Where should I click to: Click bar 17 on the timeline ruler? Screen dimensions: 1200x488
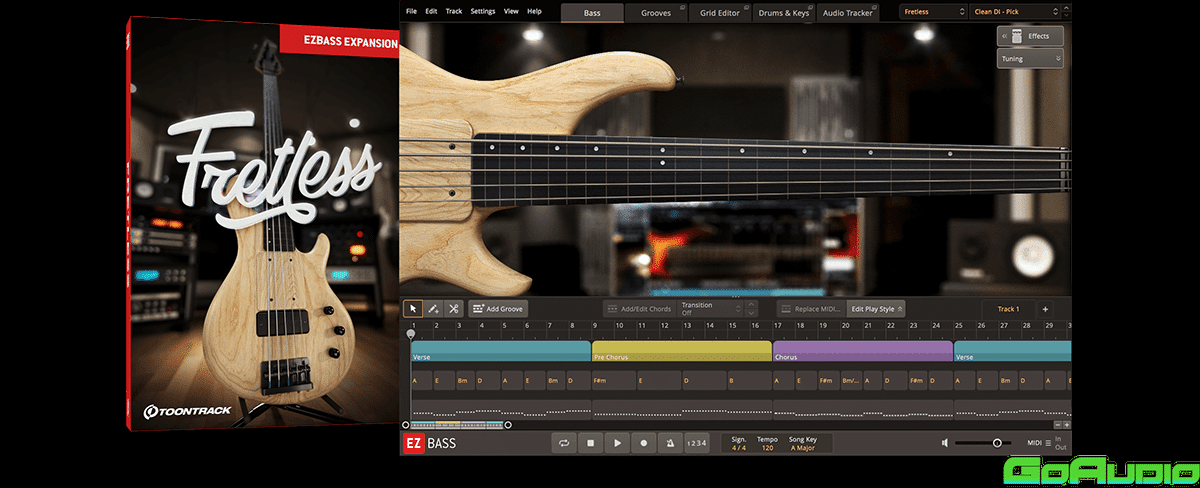pos(777,326)
